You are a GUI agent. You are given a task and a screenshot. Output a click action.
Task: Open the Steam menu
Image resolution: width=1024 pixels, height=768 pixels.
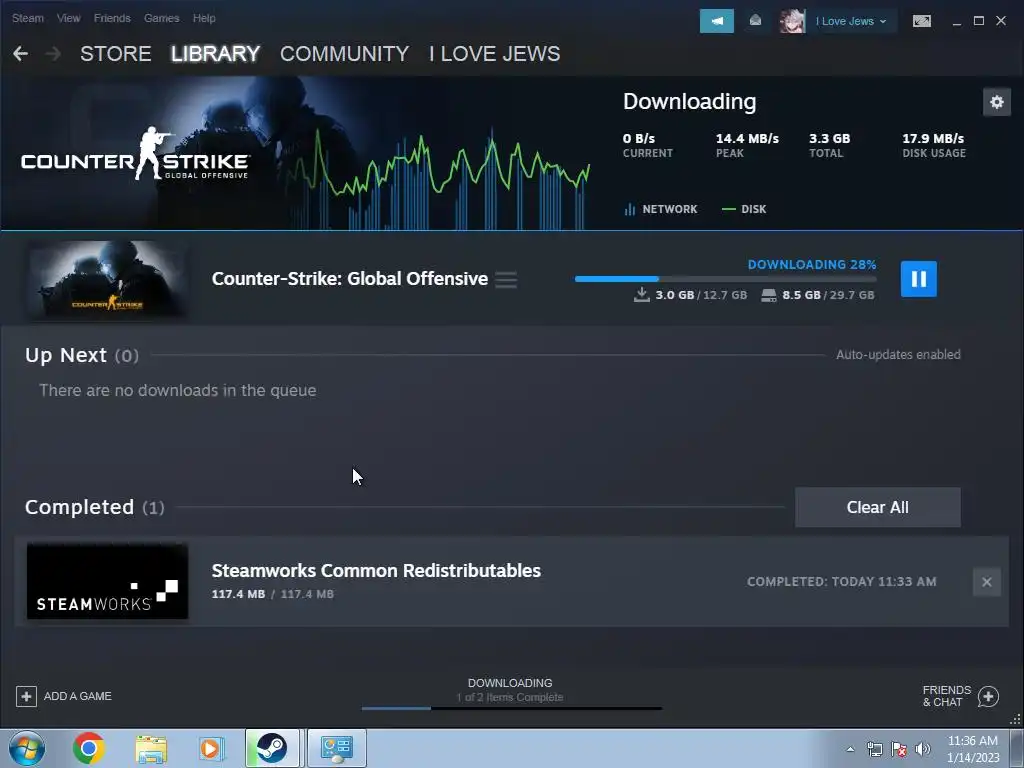27,18
